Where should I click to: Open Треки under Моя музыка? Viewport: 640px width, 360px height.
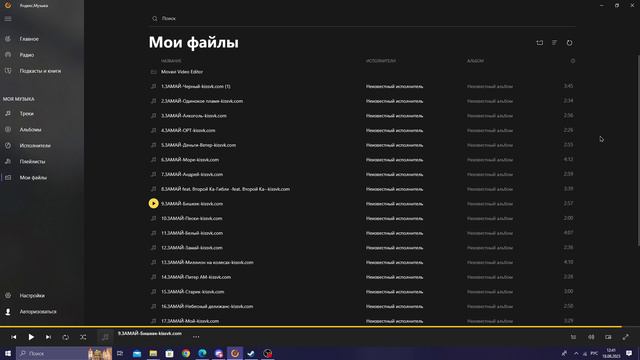27,113
